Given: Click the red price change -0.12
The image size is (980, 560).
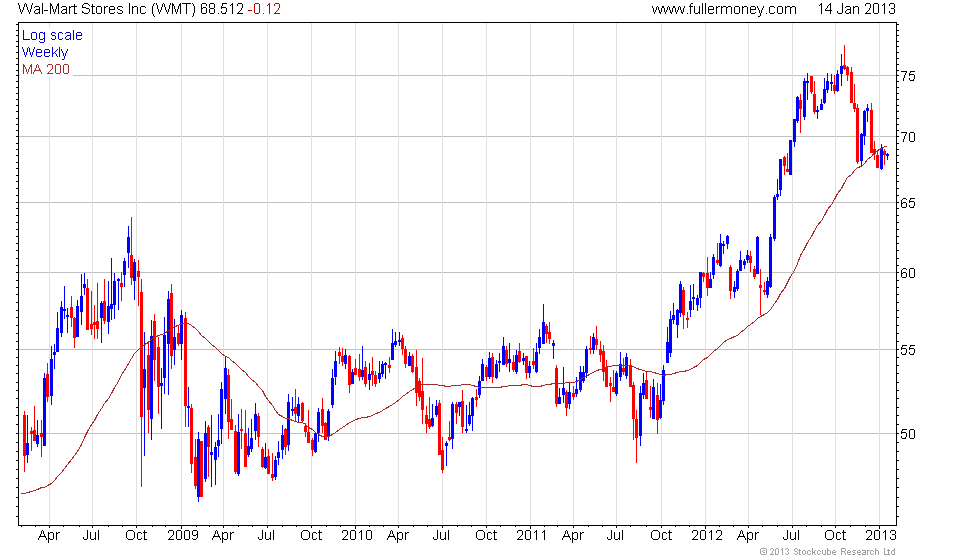Looking at the screenshot, I should pyautogui.click(x=264, y=9).
